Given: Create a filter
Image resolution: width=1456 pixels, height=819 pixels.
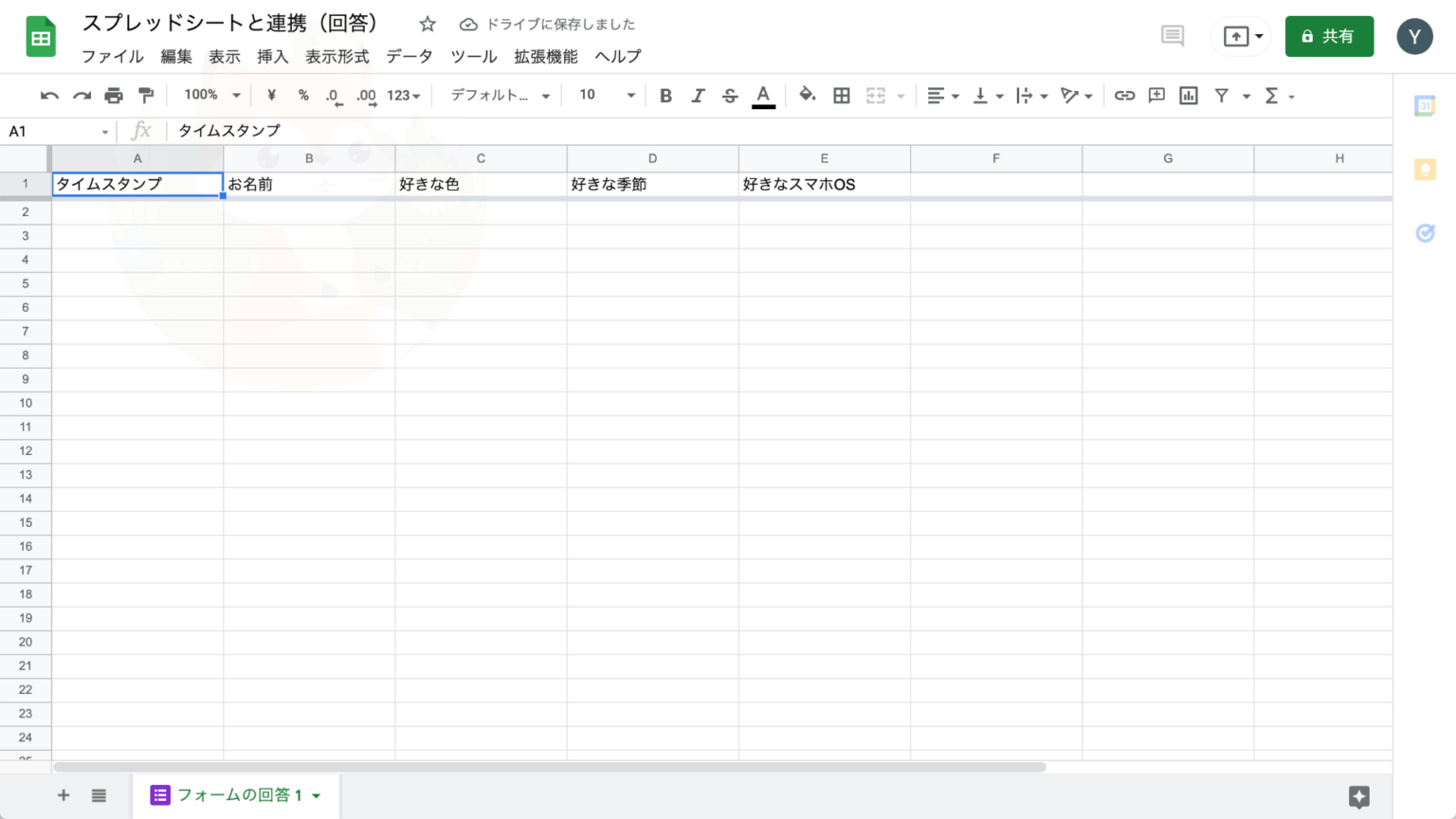Looking at the screenshot, I should coord(1220,95).
